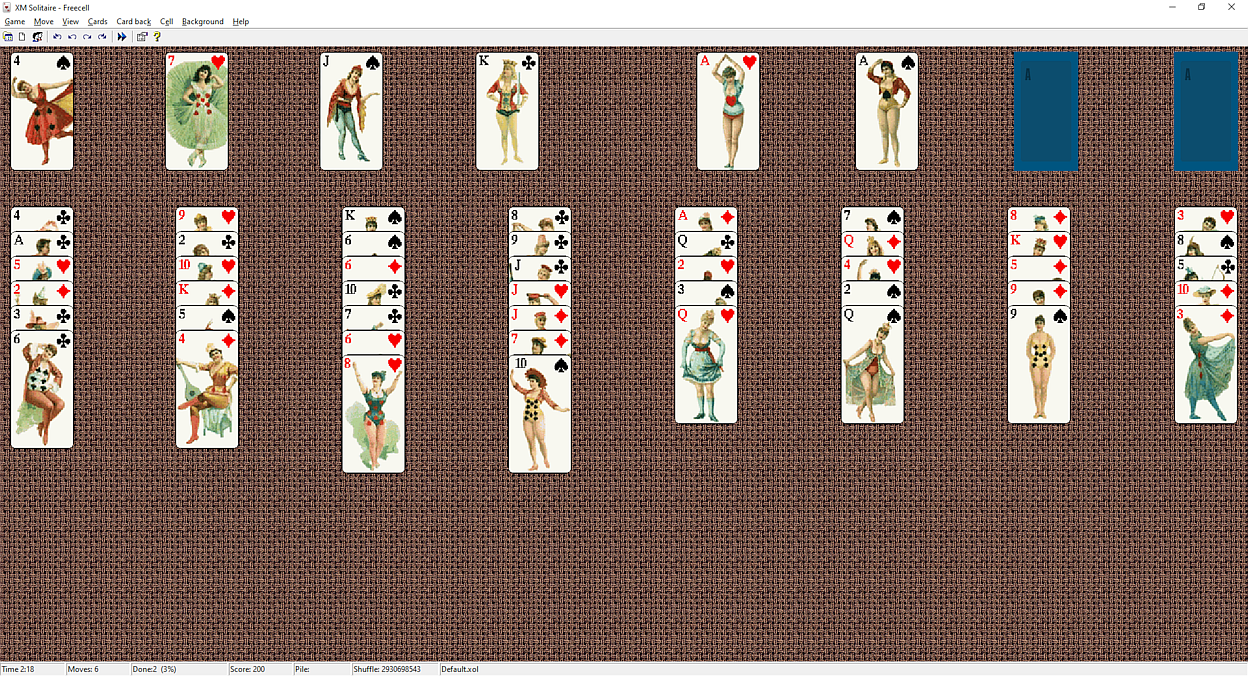Screen dimensions: 1248x676
Task: Click the 8 of clubs strip in the tableau
Action: 540,219
